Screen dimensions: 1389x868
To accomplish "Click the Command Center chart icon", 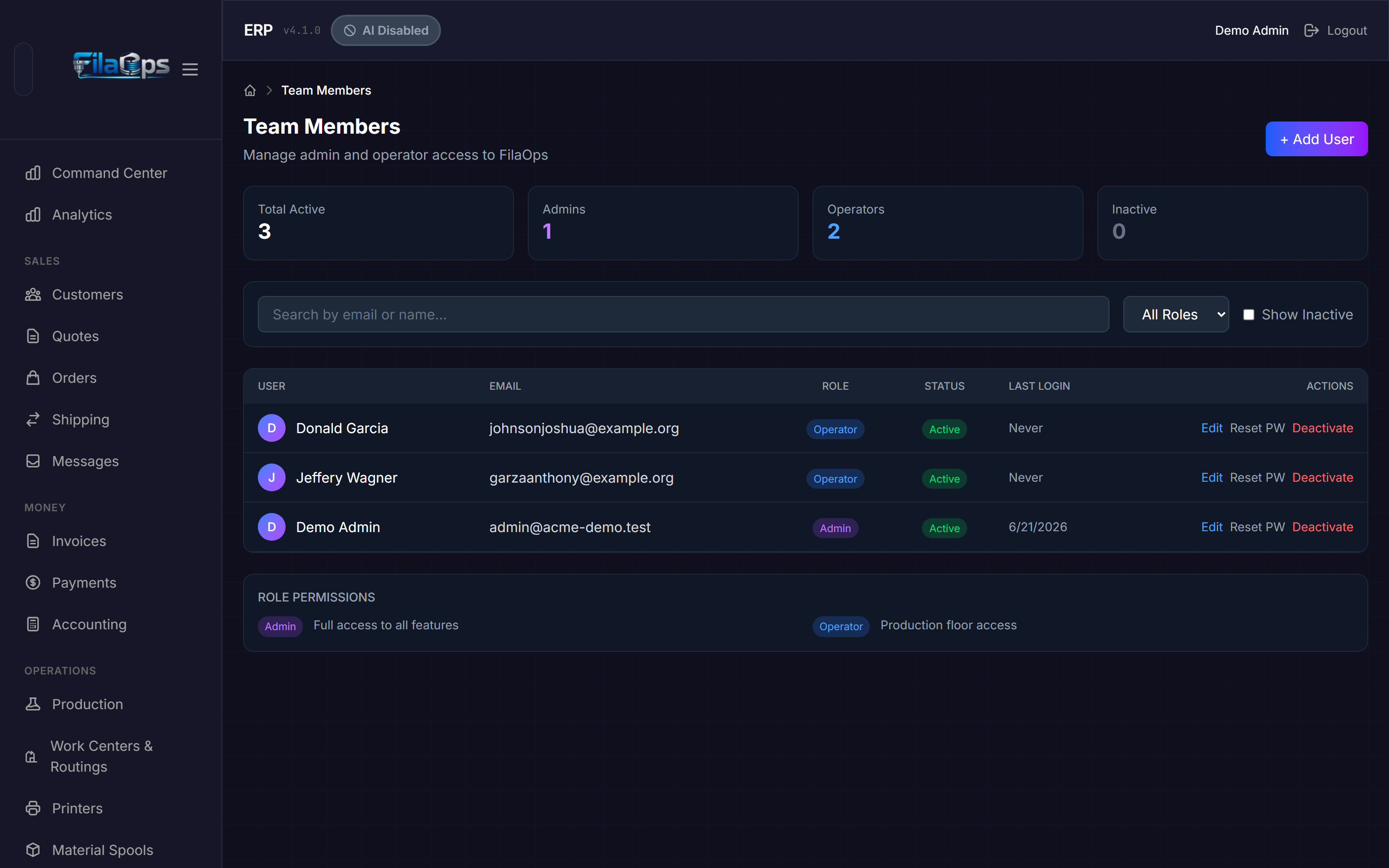I will 33,173.
